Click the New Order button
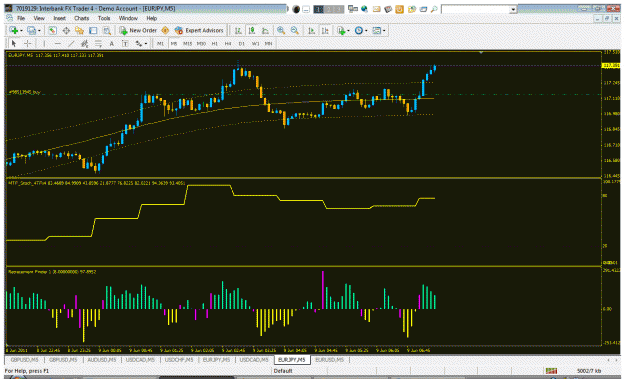The width and height of the screenshot is (625, 379). (x=138, y=30)
